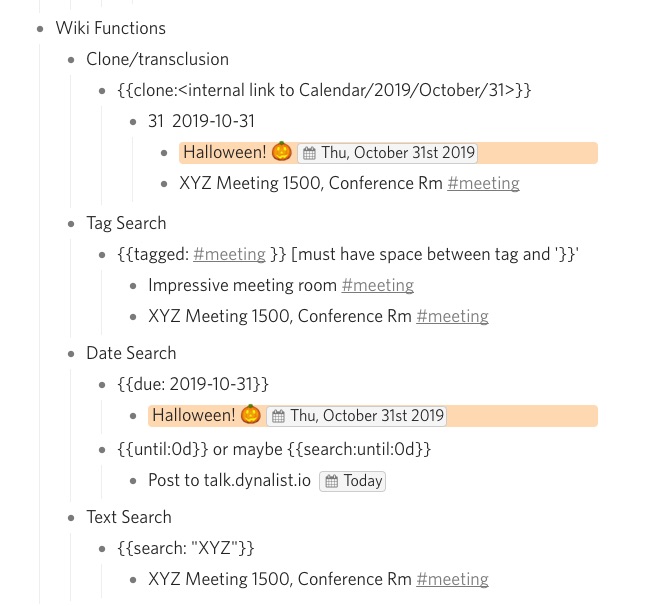This screenshot has height=606, width=646.
Task: Click the calendar icon on first Halloween date
Action: 309,153
